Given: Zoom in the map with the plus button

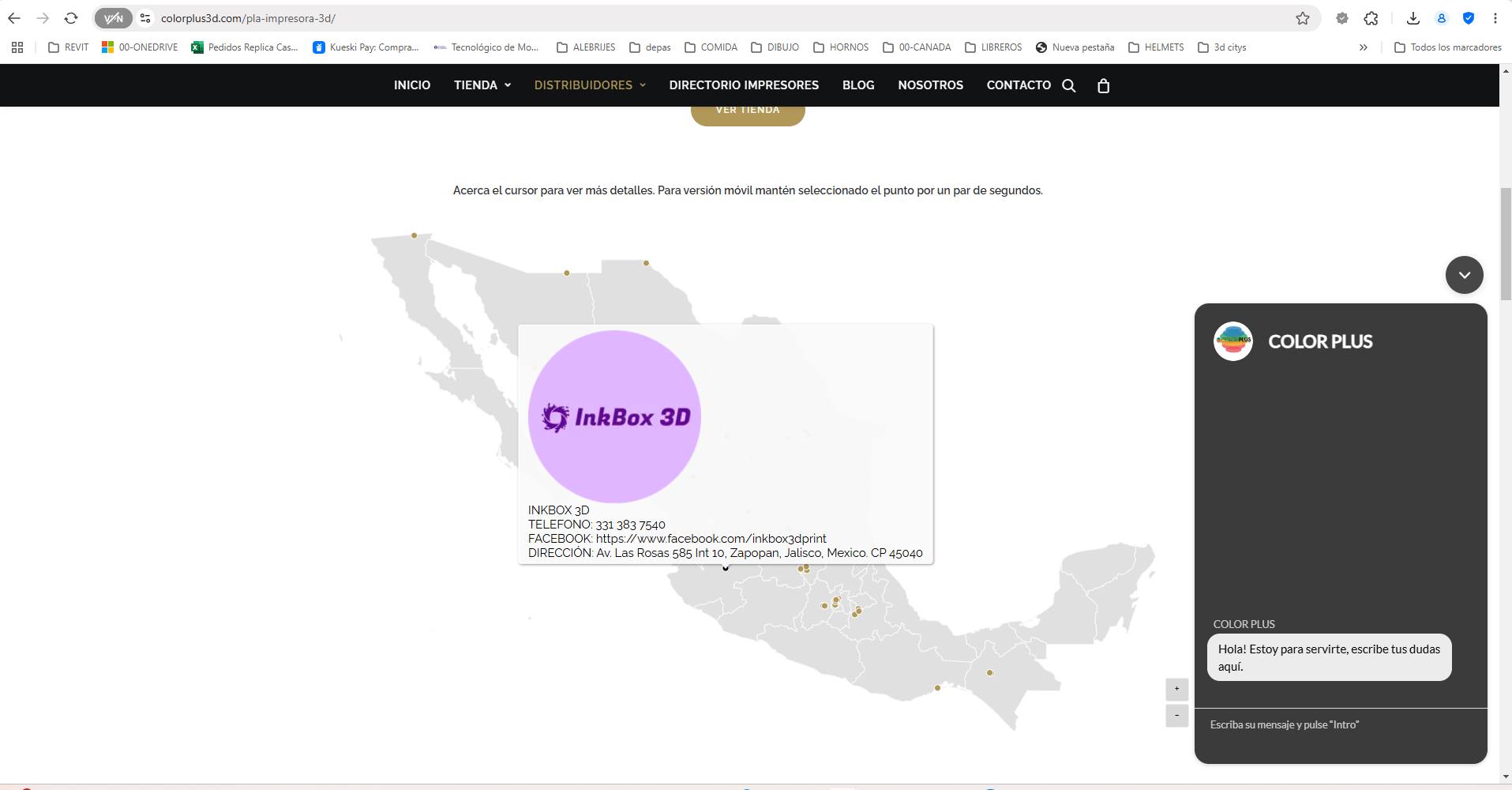Looking at the screenshot, I should (x=1176, y=689).
